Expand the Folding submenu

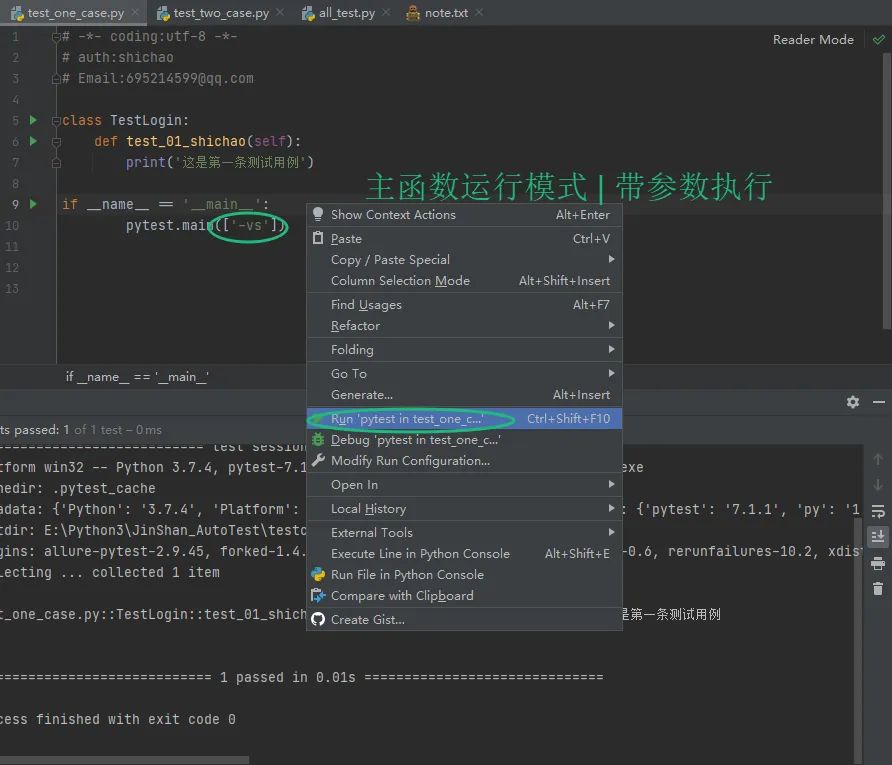coord(464,349)
